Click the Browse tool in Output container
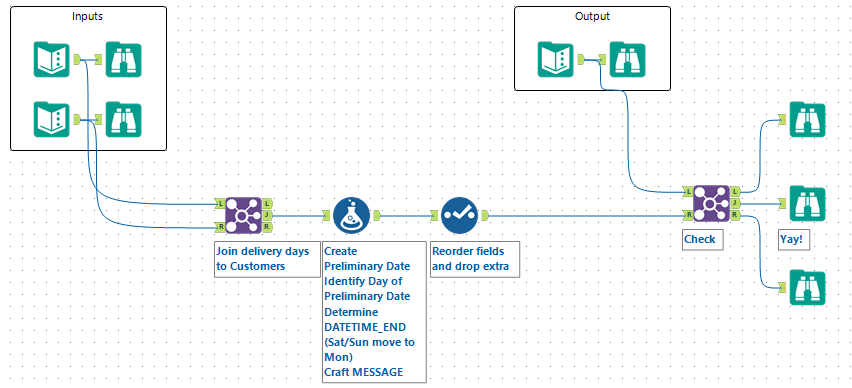This screenshot has height=388, width=852. (x=628, y=59)
